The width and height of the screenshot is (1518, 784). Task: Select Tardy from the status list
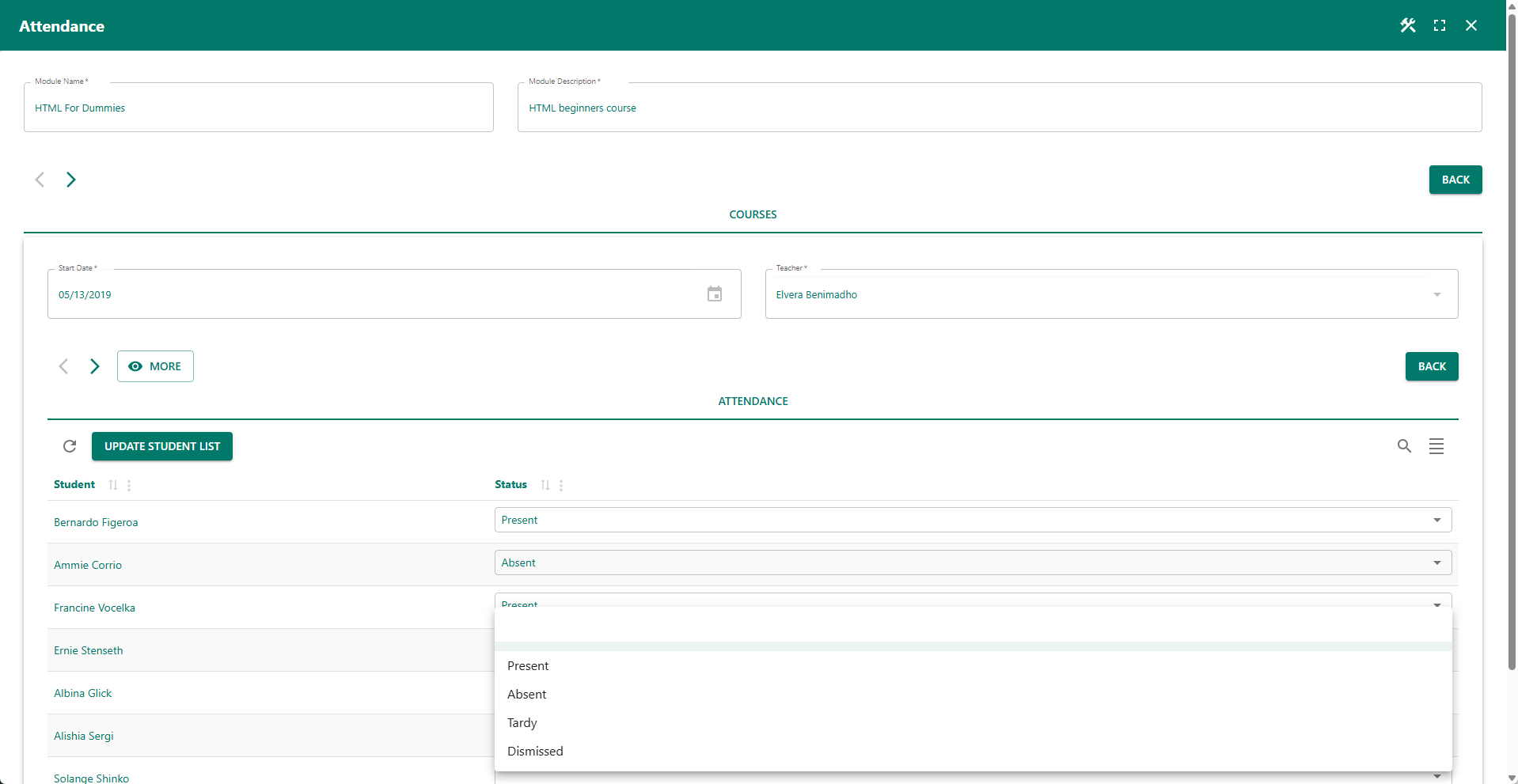tap(522, 722)
